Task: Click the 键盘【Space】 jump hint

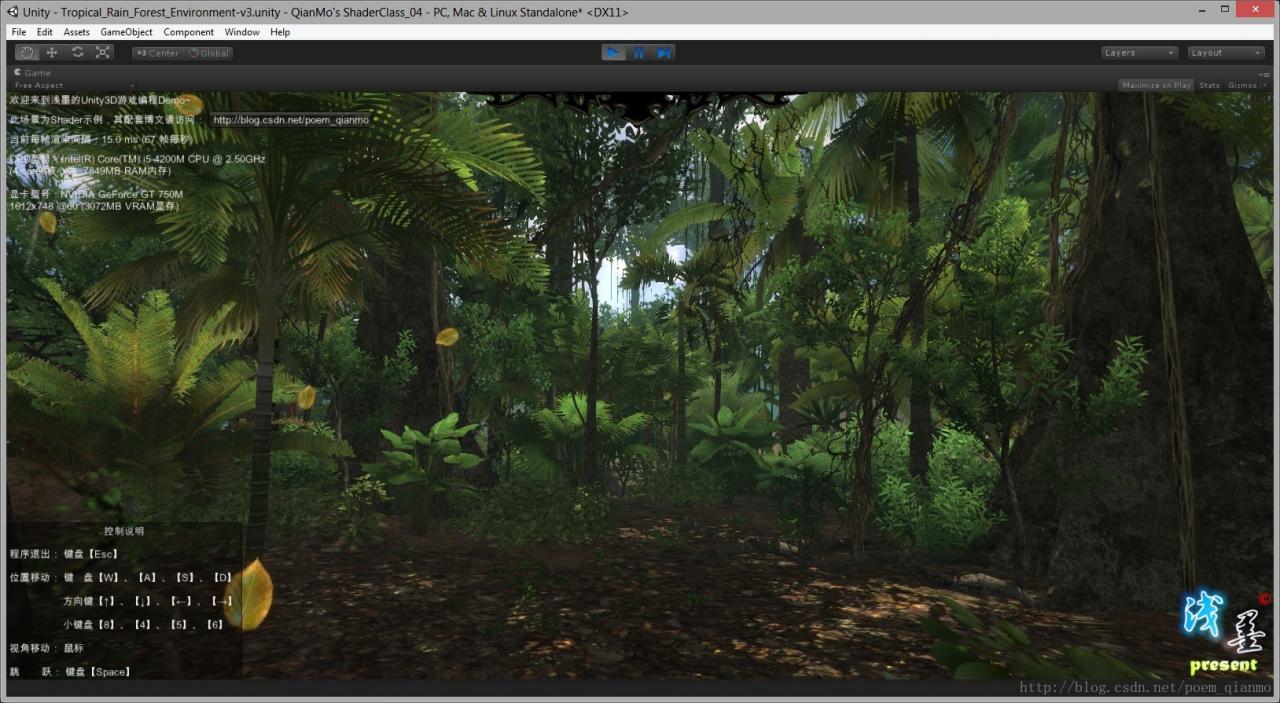Action: coord(98,672)
